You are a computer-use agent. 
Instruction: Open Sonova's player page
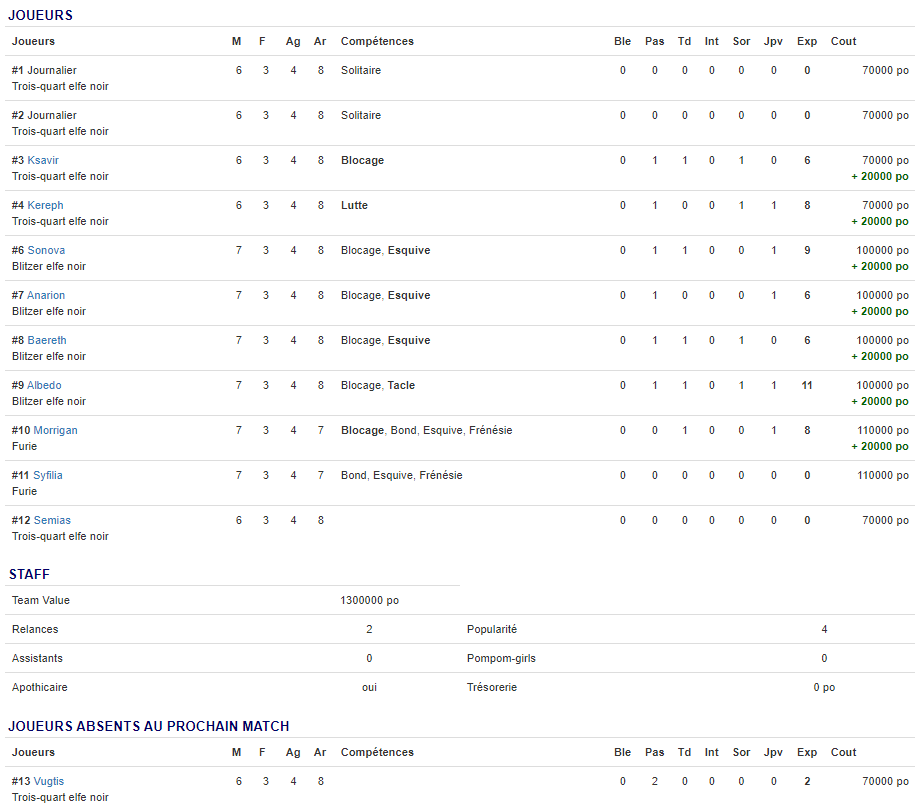pos(46,250)
